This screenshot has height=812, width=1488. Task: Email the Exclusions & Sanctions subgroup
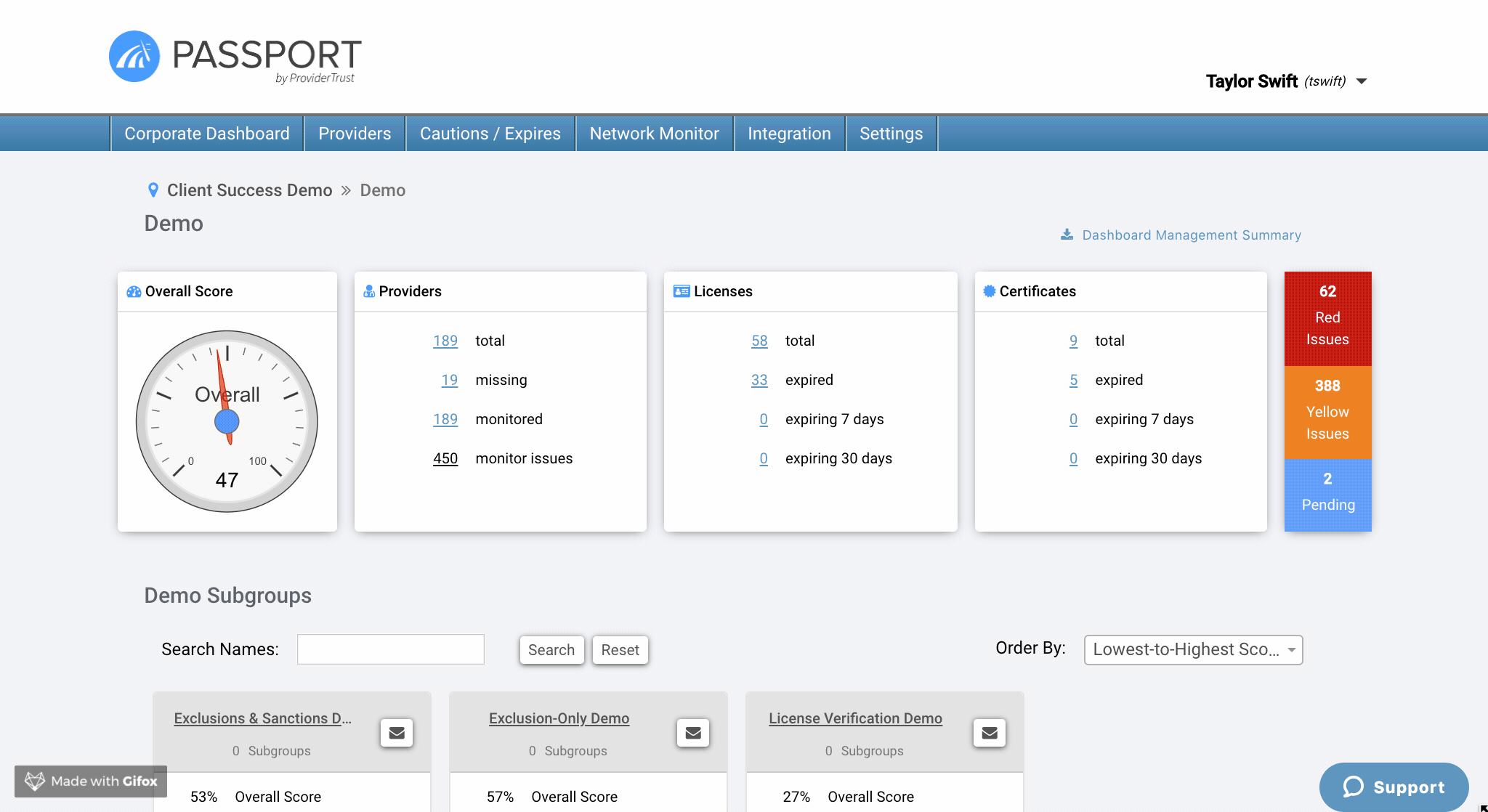point(397,733)
